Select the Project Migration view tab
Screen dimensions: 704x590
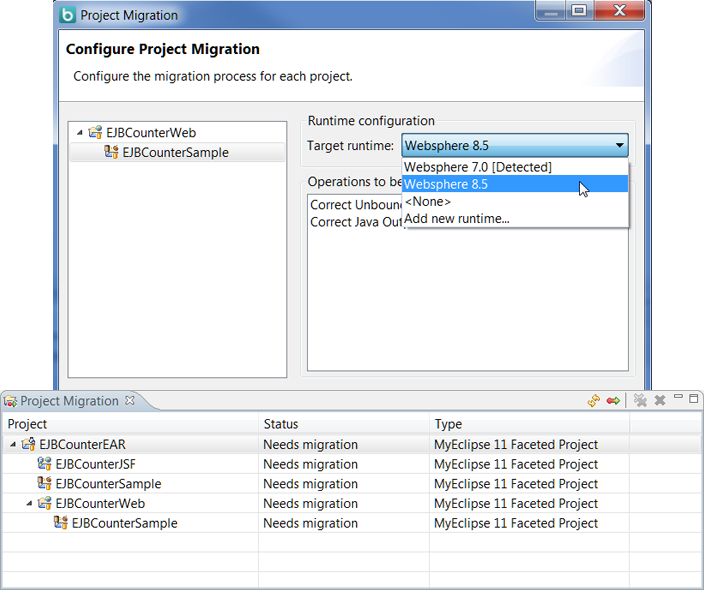[69, 401]
